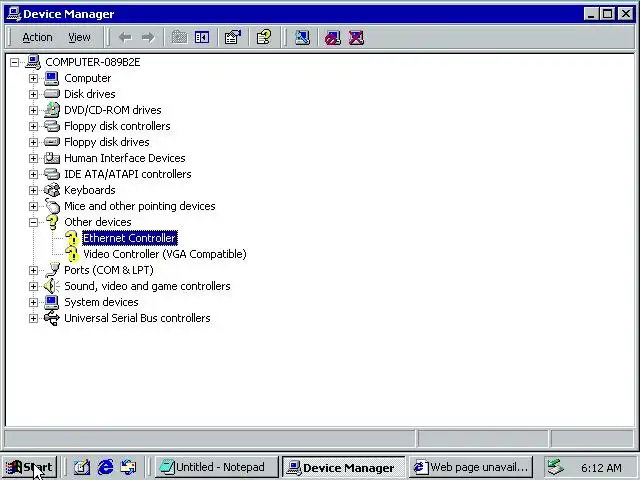
Task: Click the Video Controller warning icon
Action: coord(72,254)
